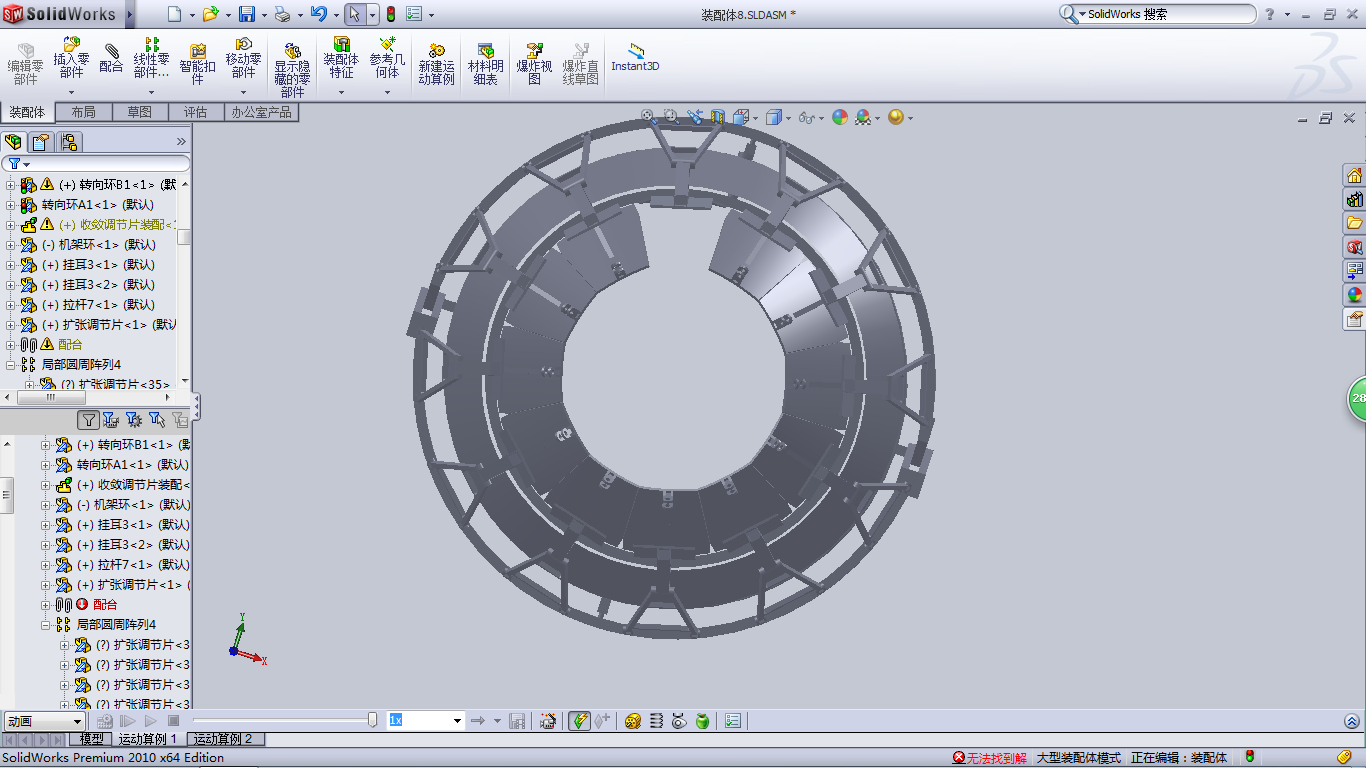Click the 无法找到解 status message

pos(989,758)
